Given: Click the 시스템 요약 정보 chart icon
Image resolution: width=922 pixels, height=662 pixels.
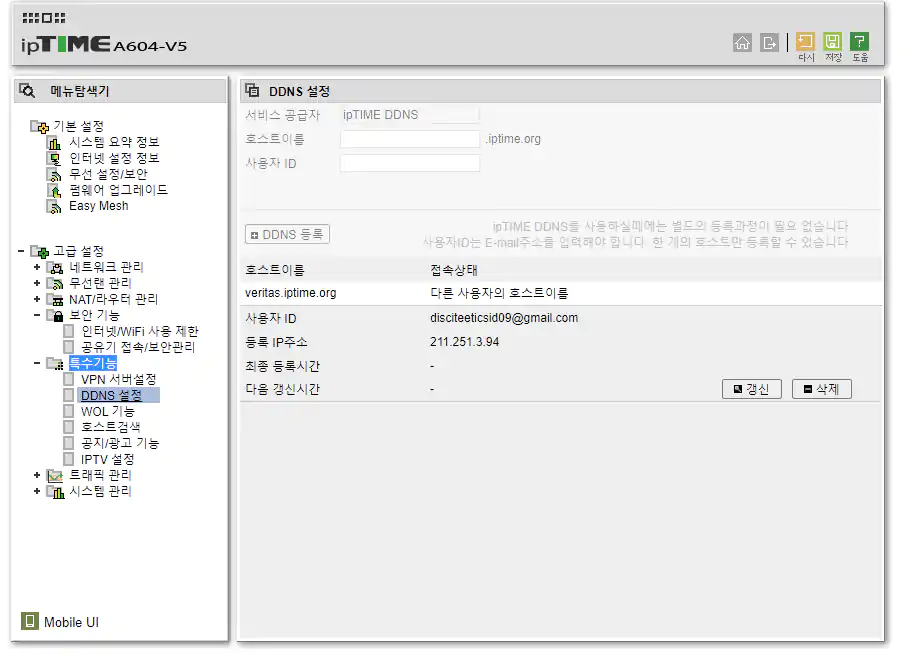Looking at the screenshot, I should (x=54, y=143).
